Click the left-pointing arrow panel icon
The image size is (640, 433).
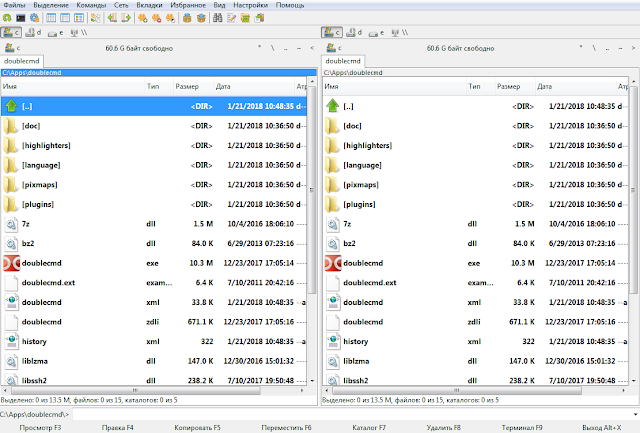pos(113,18)
